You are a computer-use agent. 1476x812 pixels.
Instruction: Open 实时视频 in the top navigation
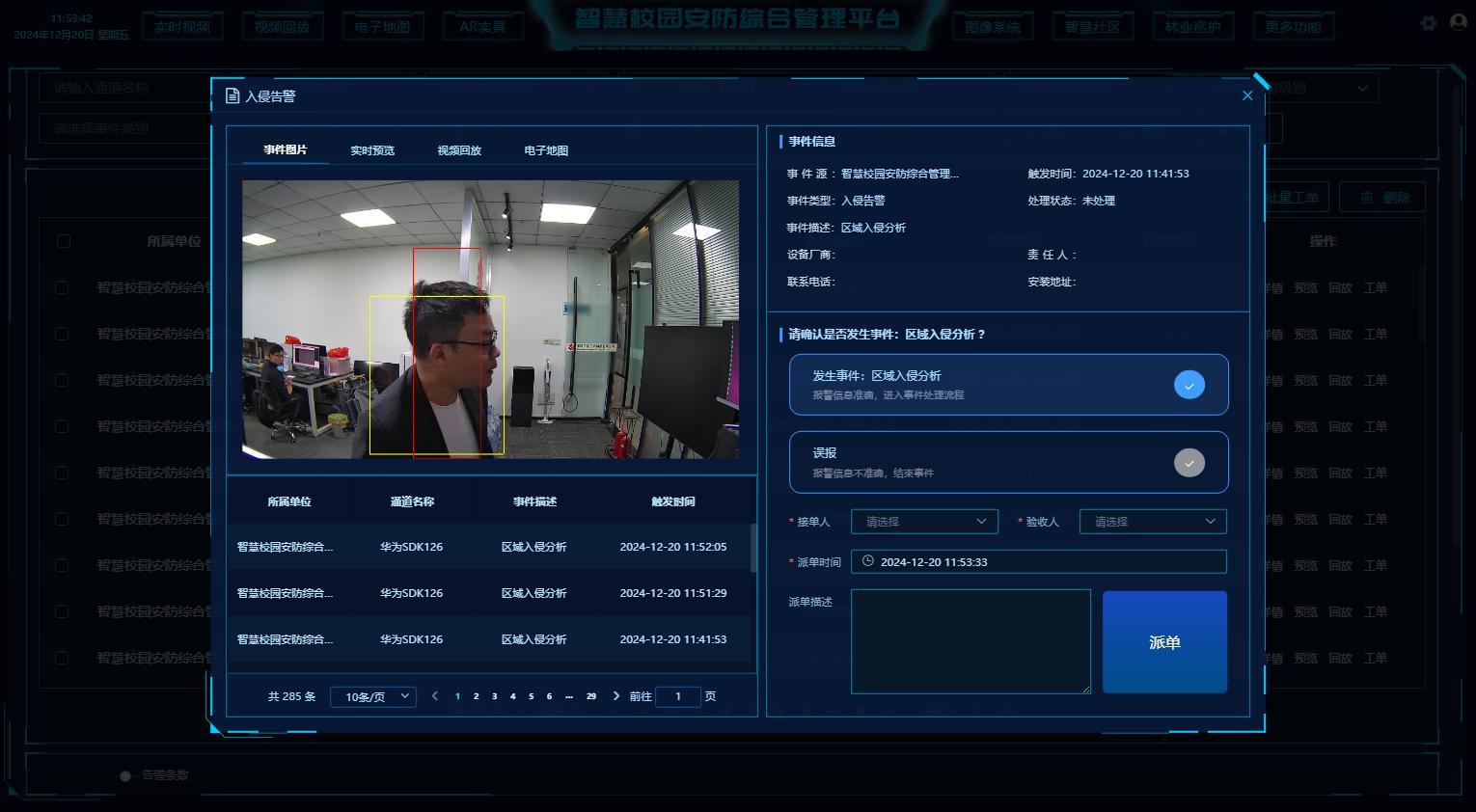pos(182,27)
